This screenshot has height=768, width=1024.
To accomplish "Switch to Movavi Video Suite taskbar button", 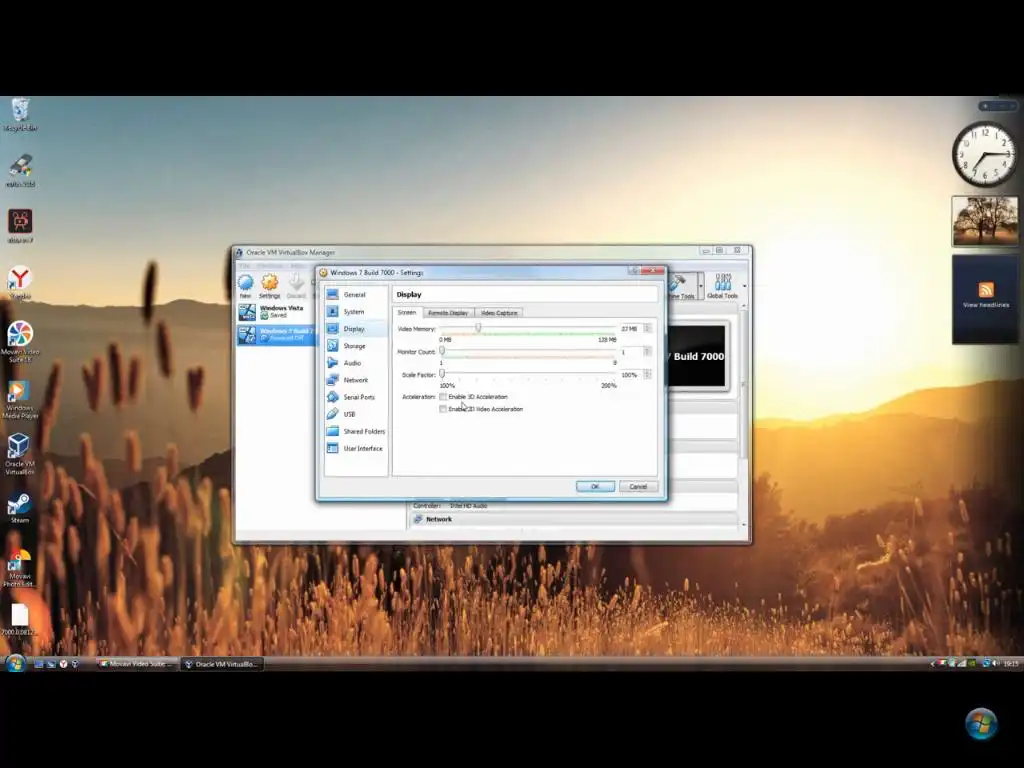I will (136, 664).
